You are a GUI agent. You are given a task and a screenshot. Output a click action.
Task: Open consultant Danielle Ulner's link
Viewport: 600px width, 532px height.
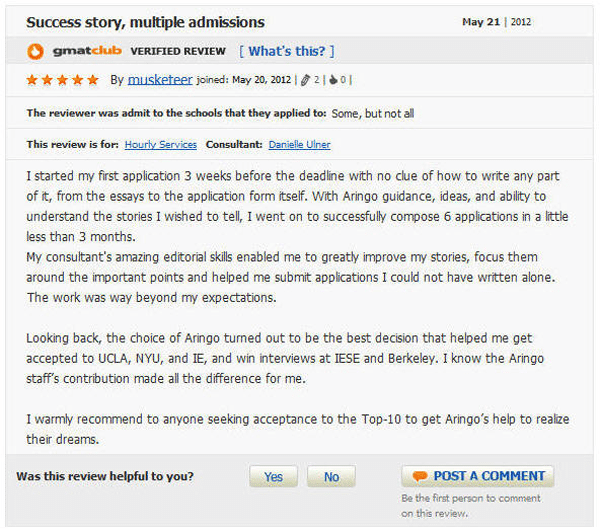tap(300, 145)
